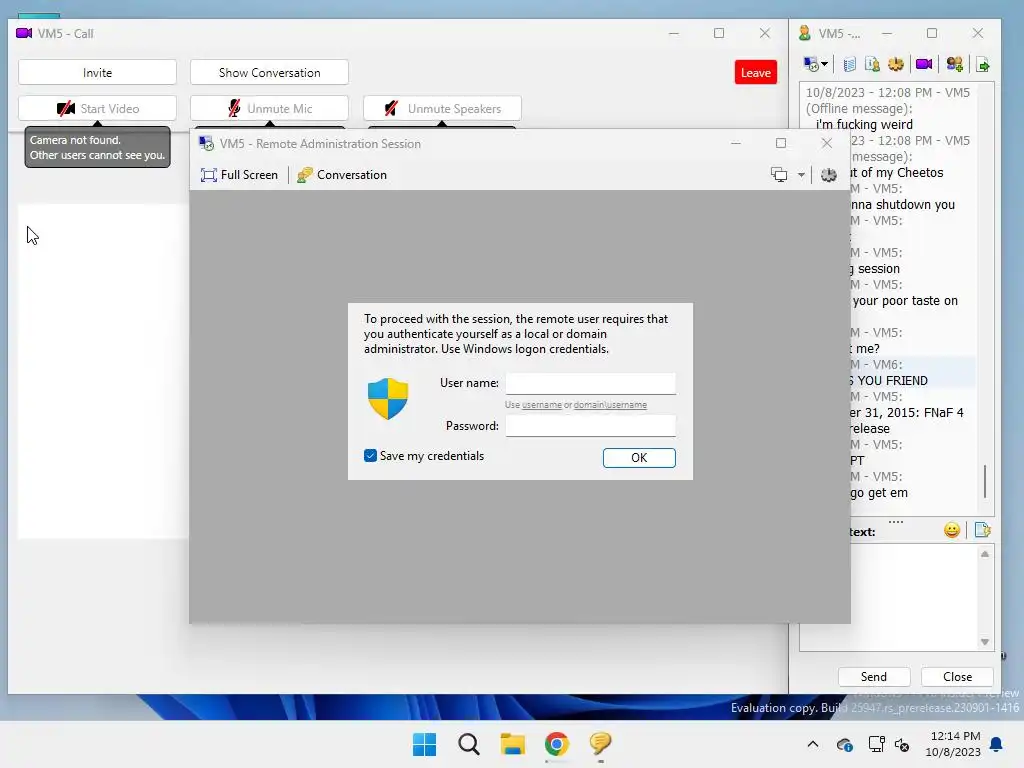Click the VM5 Call window camera icon in title
Viewport: 1024px width, 768px height.
(24, 33)
